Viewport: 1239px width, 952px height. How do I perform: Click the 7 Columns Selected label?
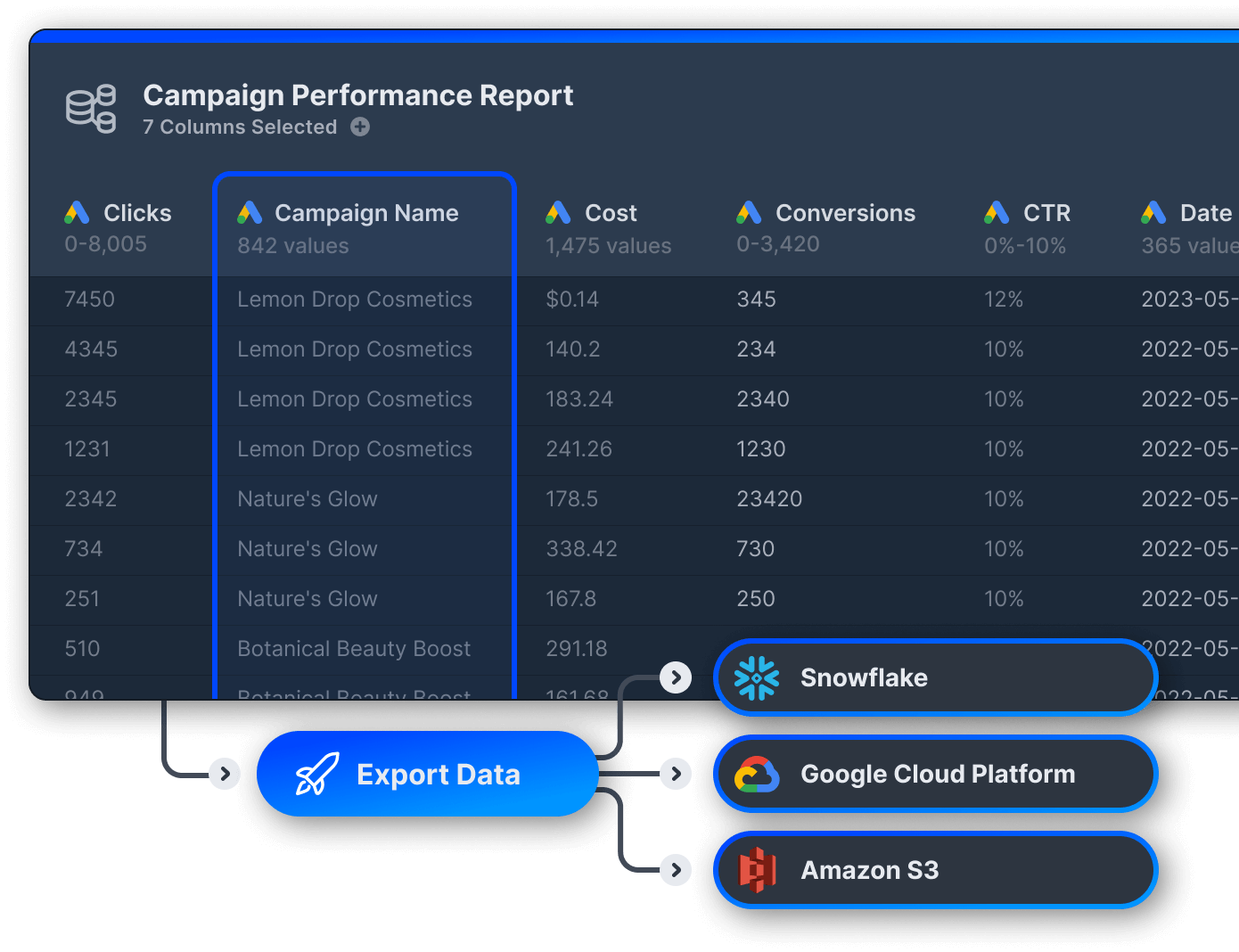tap(241, 127)
